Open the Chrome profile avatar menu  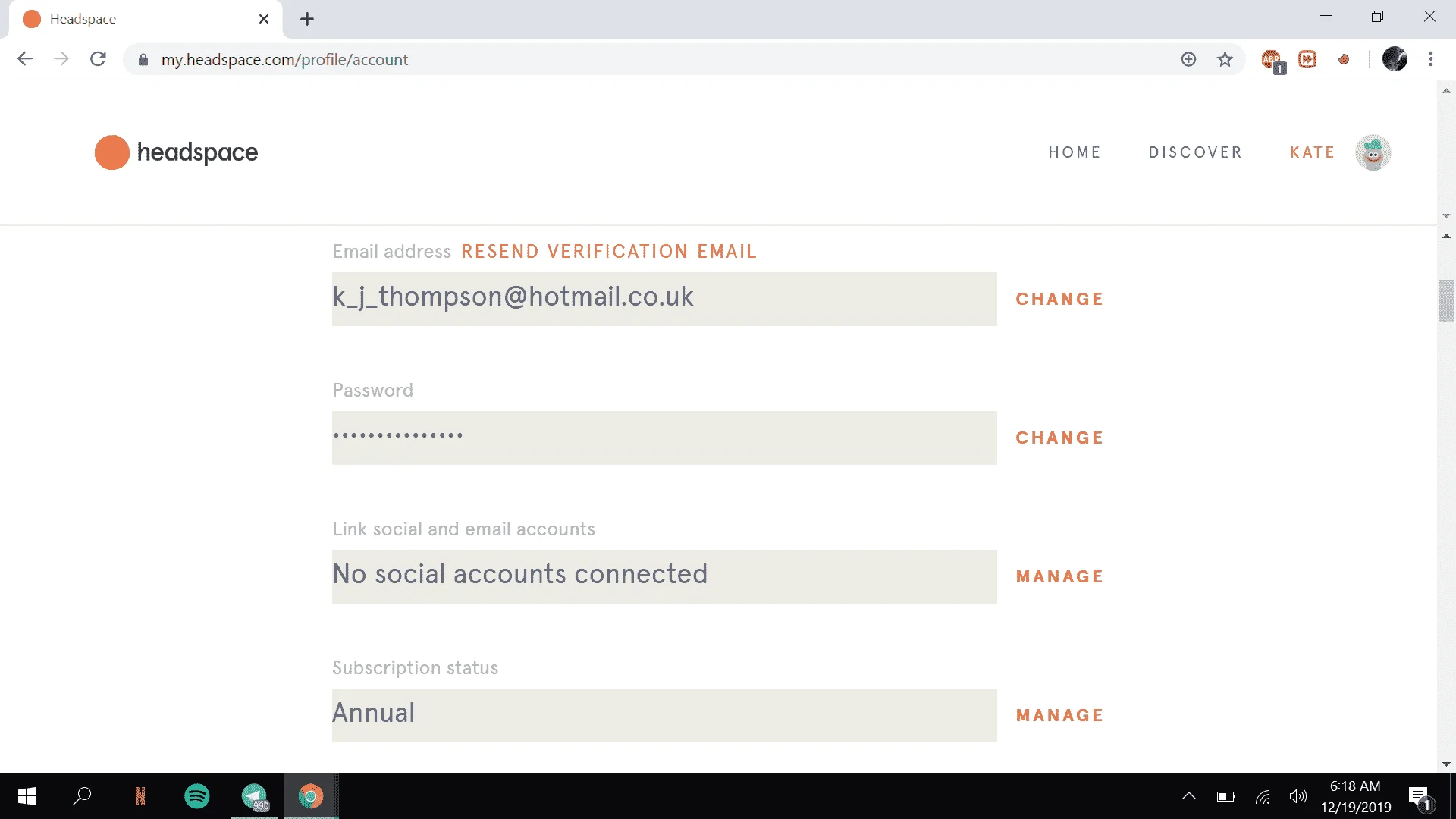[1394, 59]
